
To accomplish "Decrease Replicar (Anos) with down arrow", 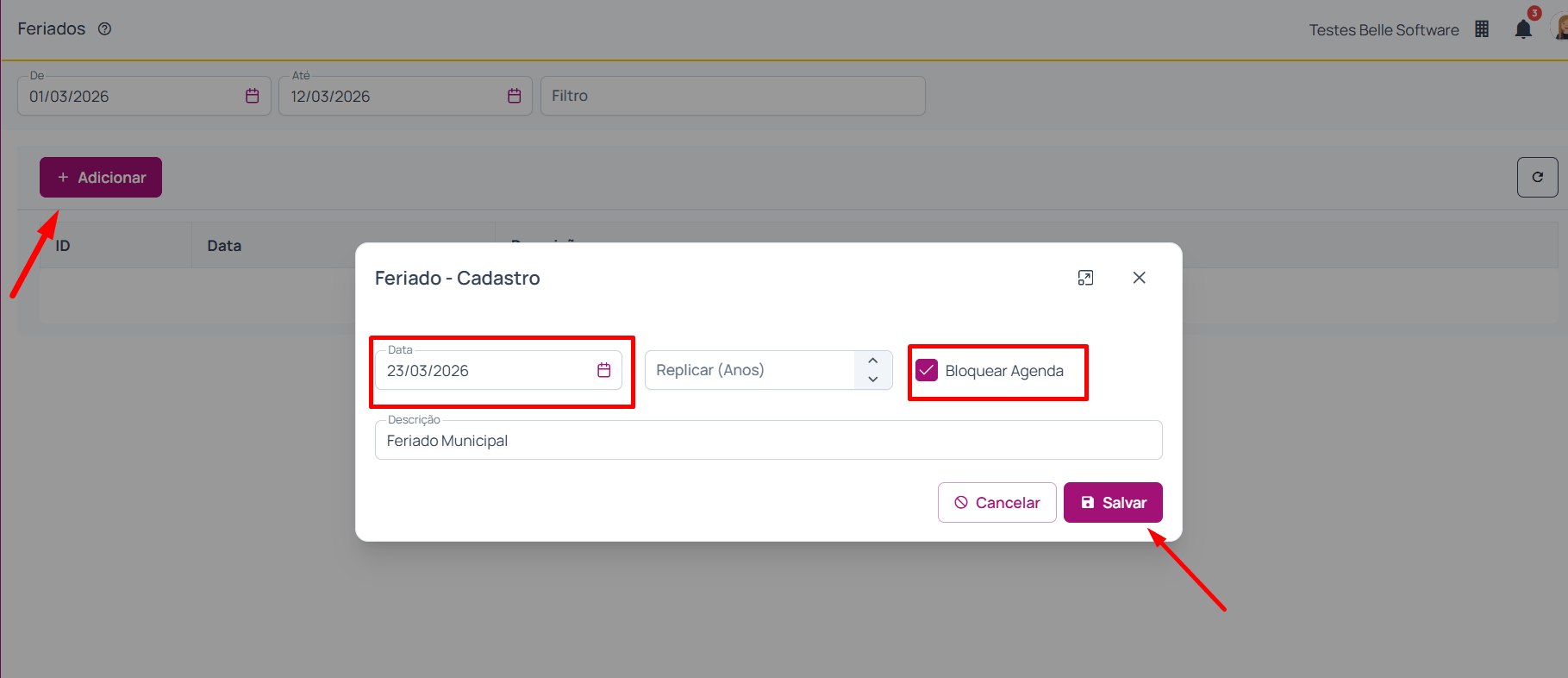I will [x=872, y=380].
